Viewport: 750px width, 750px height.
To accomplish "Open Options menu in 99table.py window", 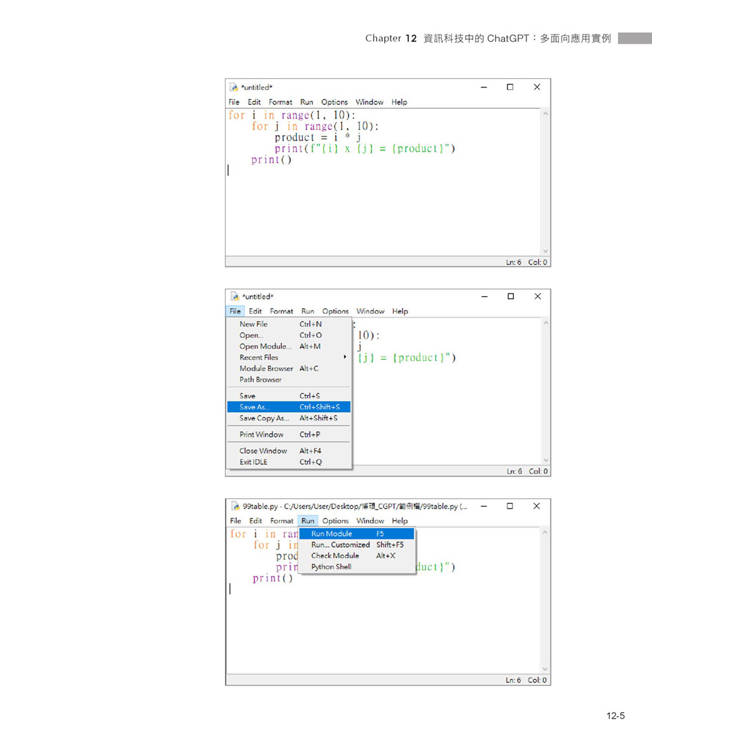I will (335, 520).
